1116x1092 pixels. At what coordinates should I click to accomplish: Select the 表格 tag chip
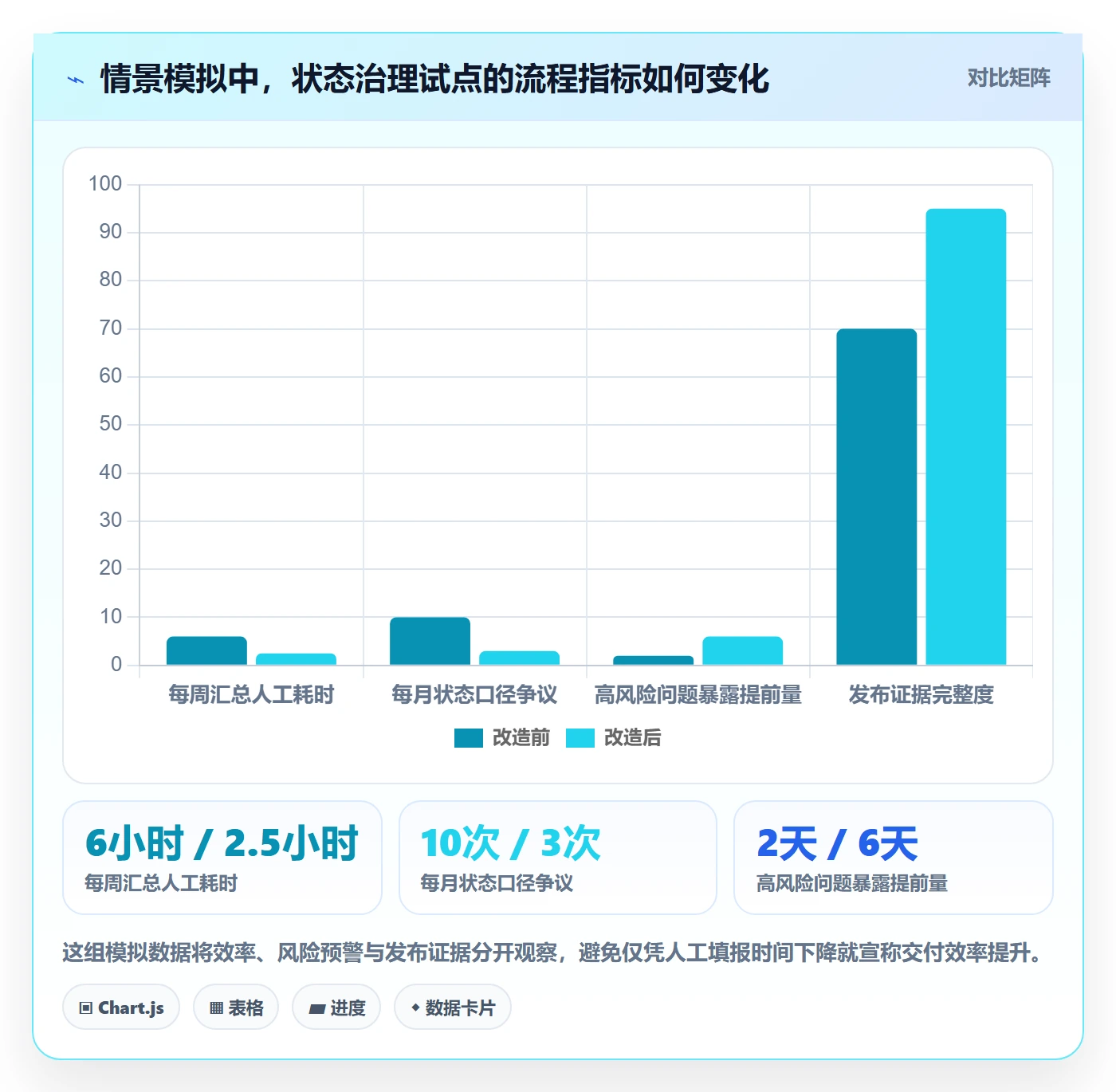coord(236,1008)
